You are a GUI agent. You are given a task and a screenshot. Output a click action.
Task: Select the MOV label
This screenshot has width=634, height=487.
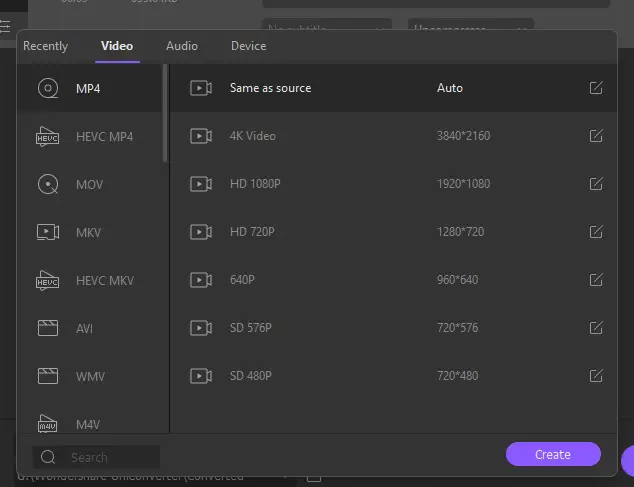tap(89, 185)
